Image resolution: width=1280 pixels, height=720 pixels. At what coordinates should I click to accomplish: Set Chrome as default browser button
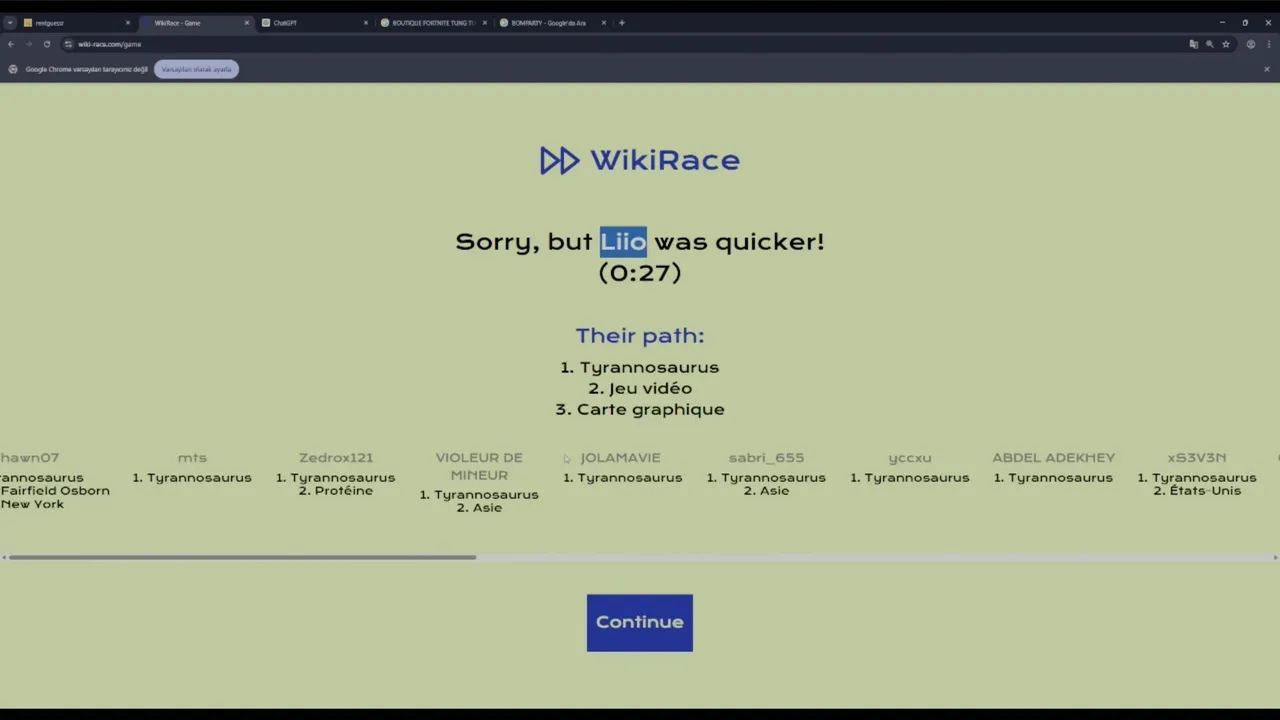[x=196, y=69]
